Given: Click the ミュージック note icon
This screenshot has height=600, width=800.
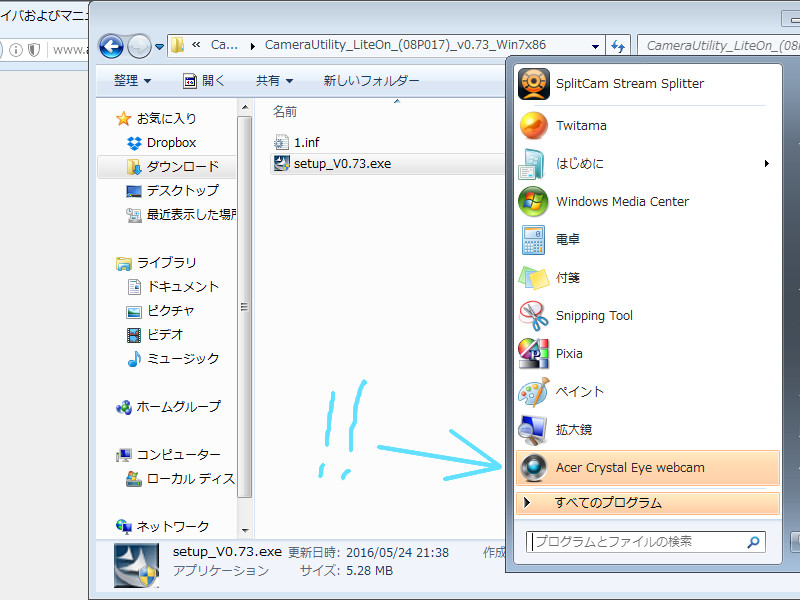Looking at the screenshot, I should click(x=134, y=359).
